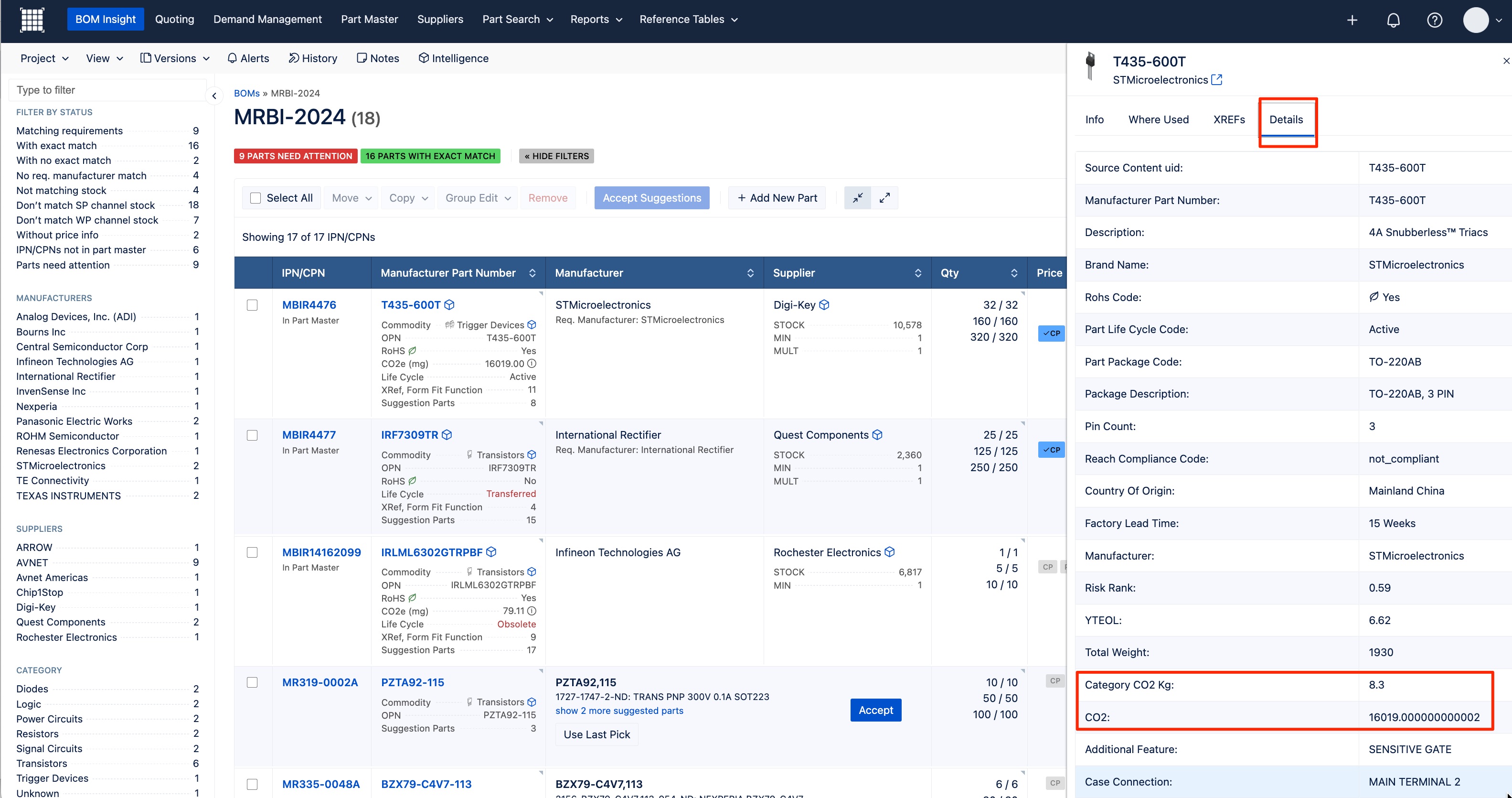Check the MR319-0002A row checkbox
This screenshot has width=1512, height=798.
click(252, 682)
